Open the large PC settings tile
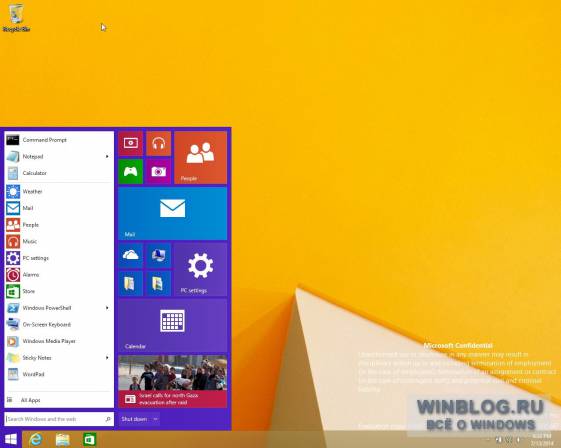This screenshot has width=561, height=448. click(x=200, y=269)
